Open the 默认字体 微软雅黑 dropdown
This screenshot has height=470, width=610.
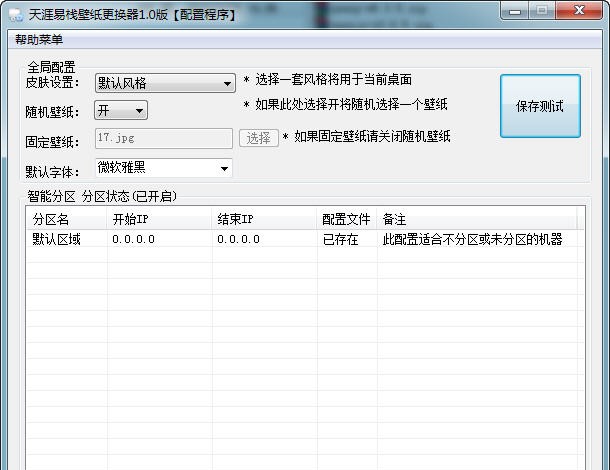click(x=163, y=168)
